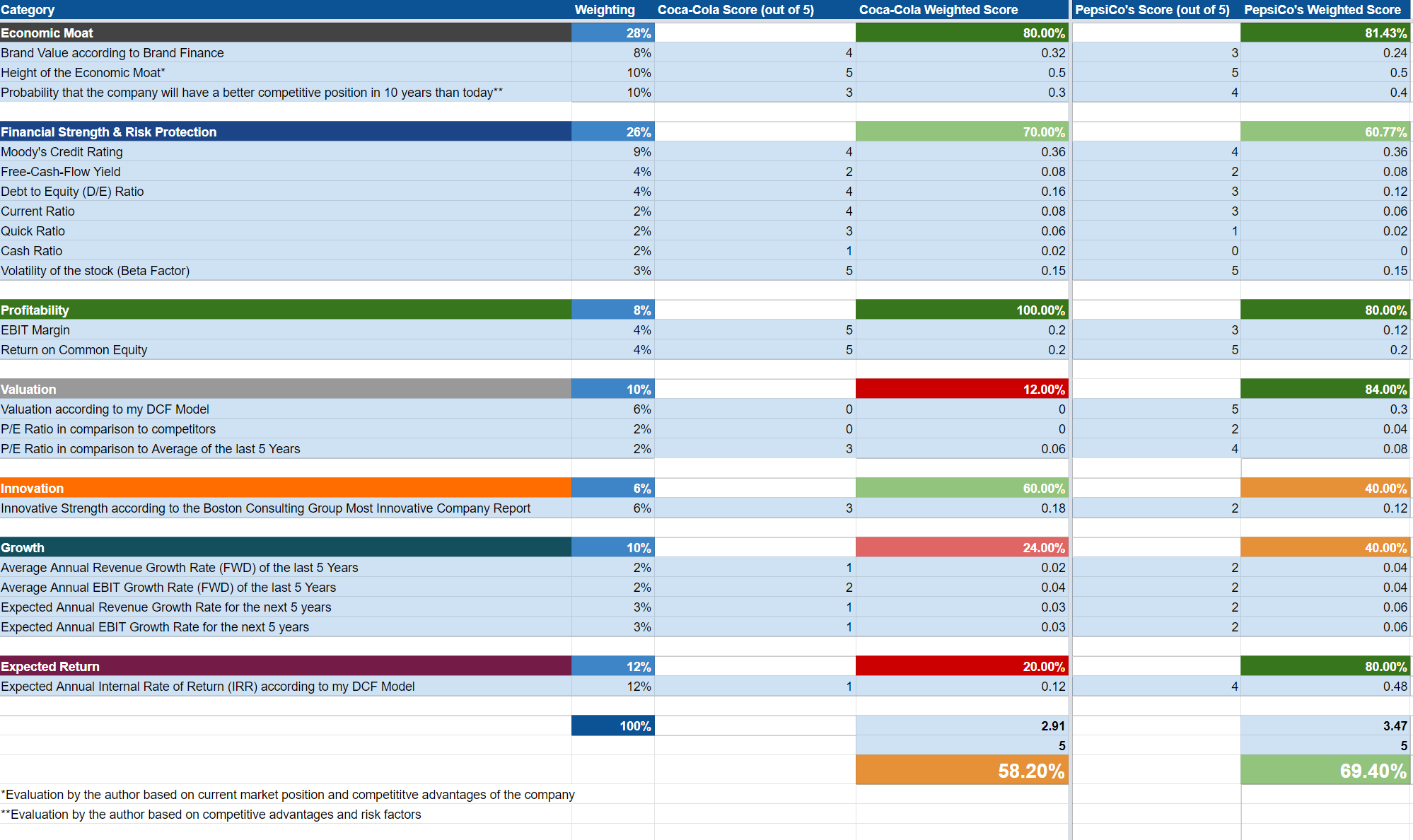Click the double-asterisk risk factors footnote
This screenshot has width=1413, height=840.
[x=211, y=815]
